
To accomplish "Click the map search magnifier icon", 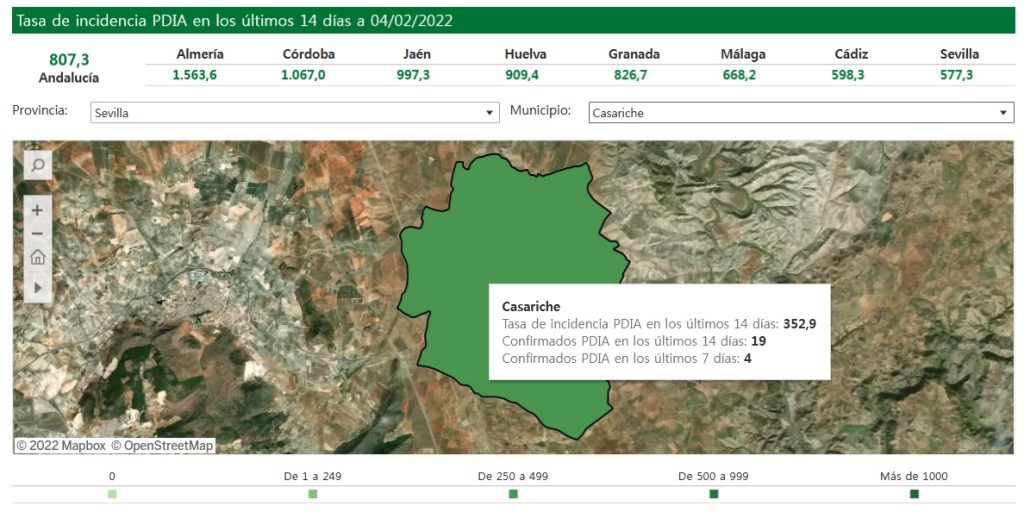I will coord(37,165).
